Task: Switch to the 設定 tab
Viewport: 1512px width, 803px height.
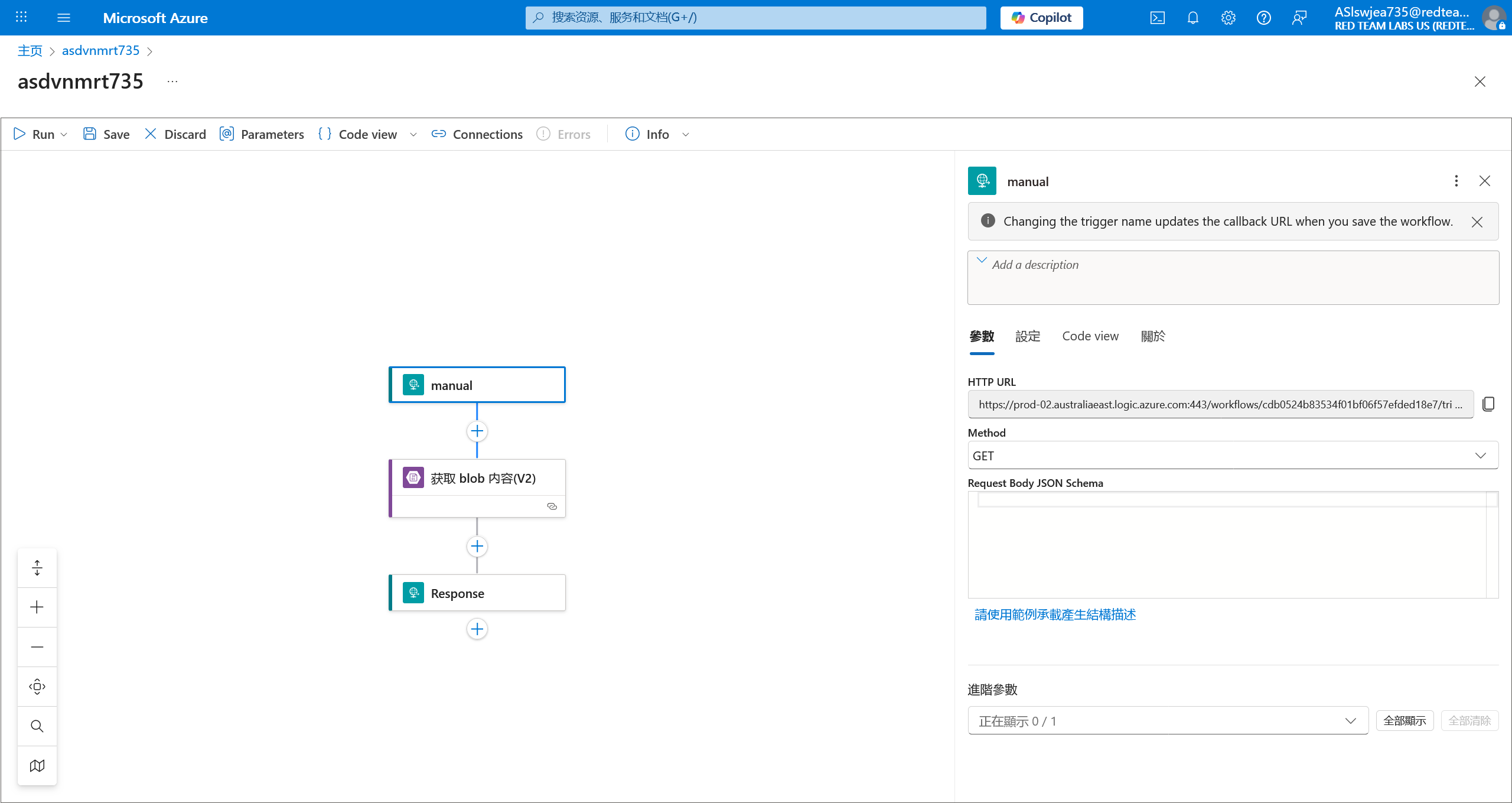Action: point(1028,336)
